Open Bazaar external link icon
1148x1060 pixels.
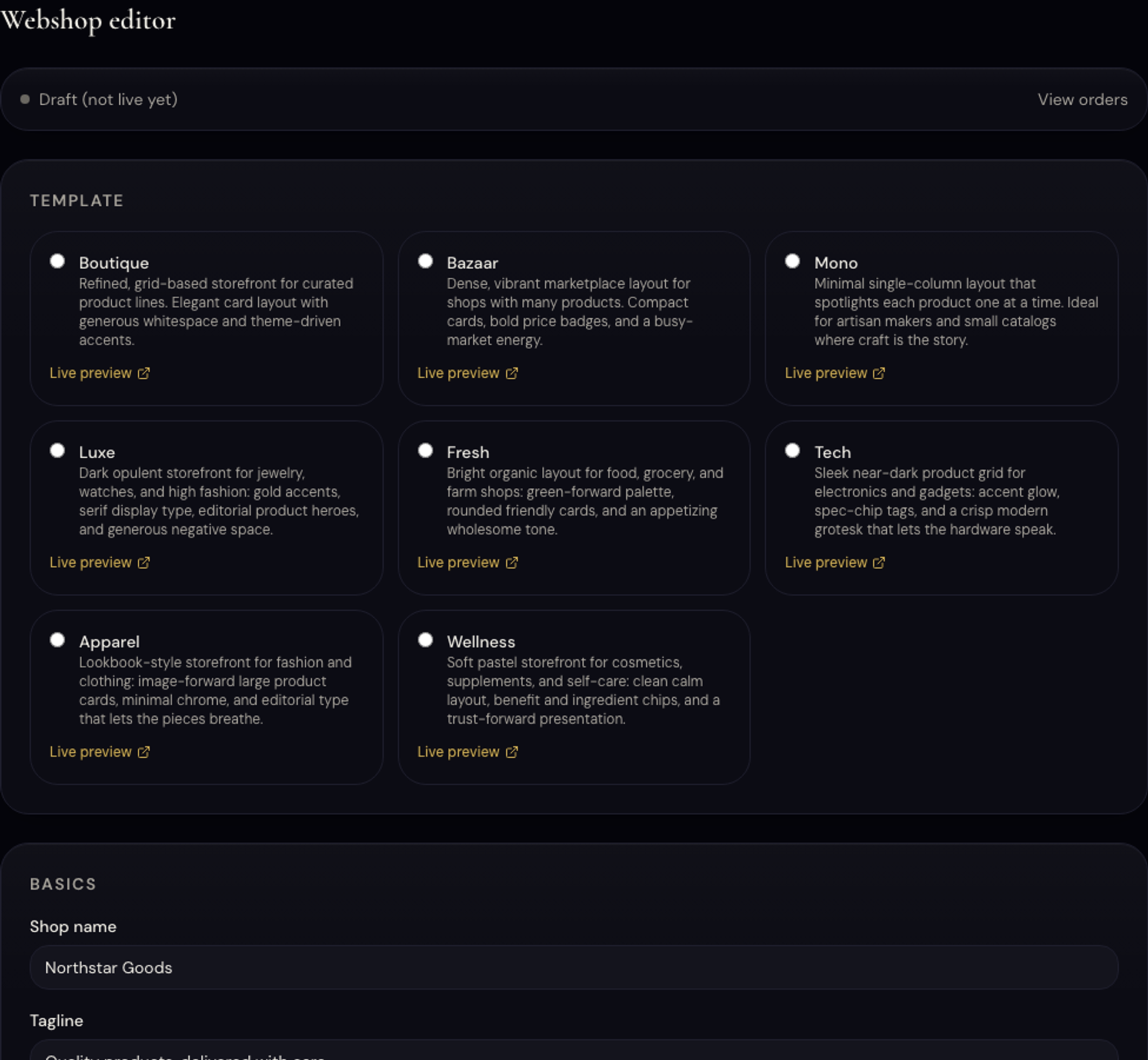[512, 374]
